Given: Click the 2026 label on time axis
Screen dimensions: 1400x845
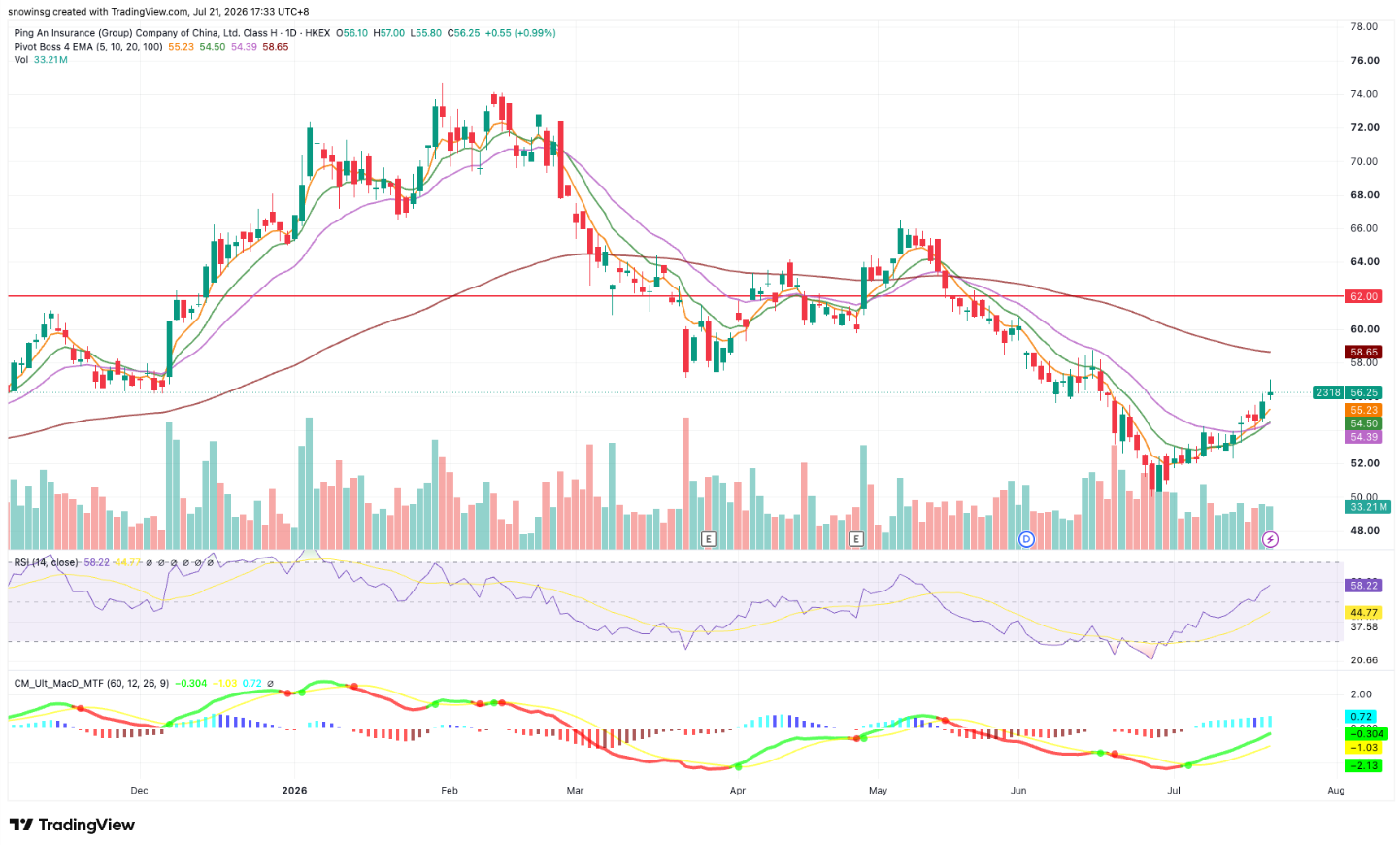Looking at the screenshot, I should point(294,791).
